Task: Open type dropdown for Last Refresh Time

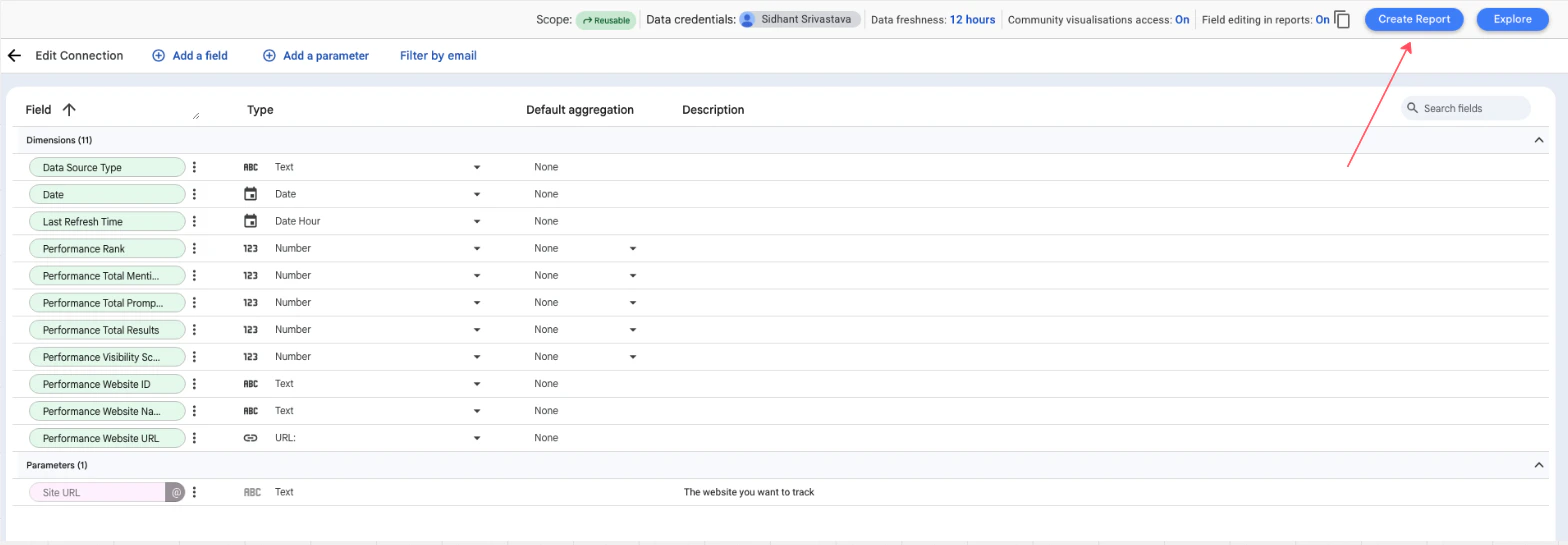Action: coord(477,221)
